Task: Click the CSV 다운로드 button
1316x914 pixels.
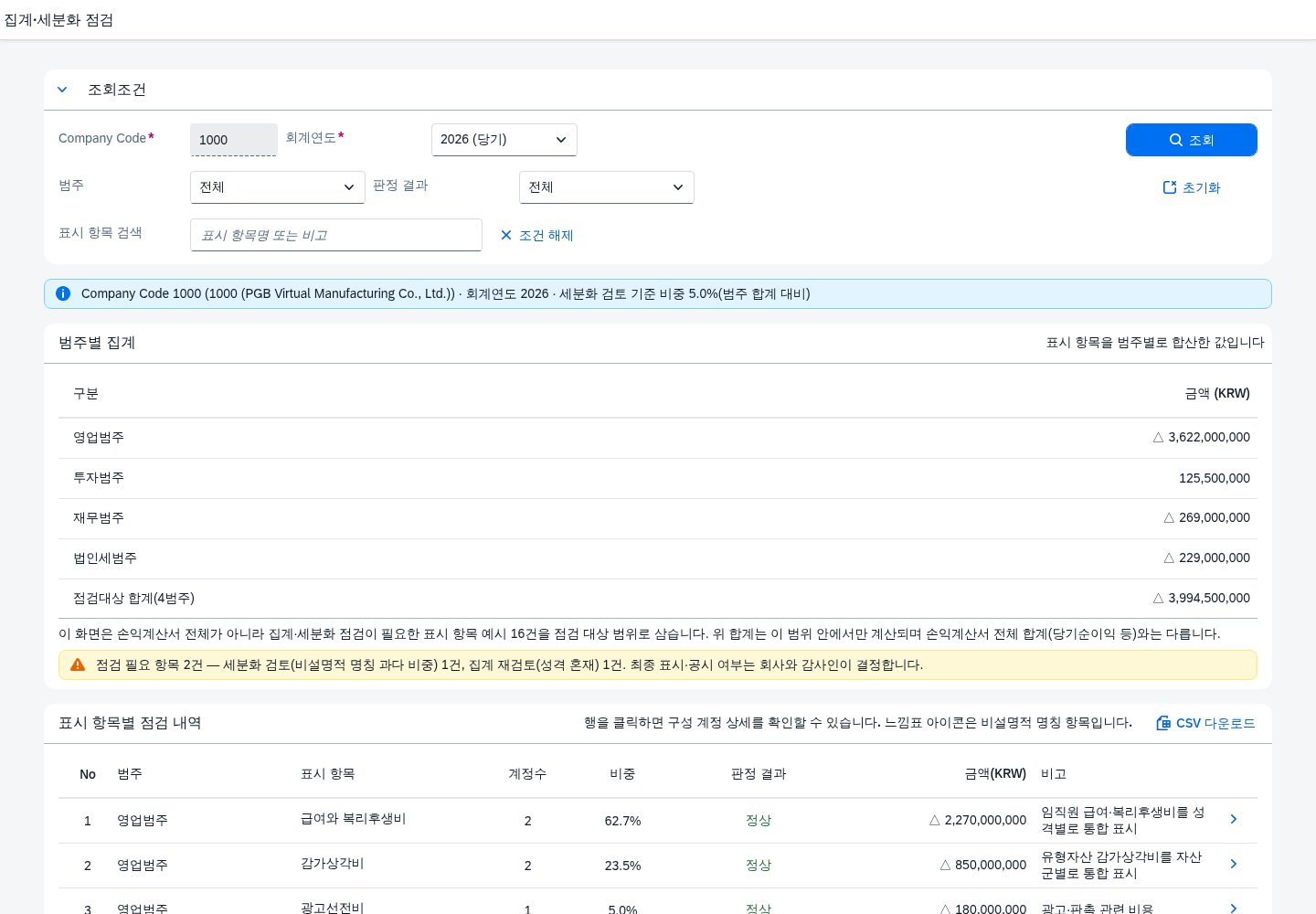Action: pyautogui.click(x=1205, y=723)
